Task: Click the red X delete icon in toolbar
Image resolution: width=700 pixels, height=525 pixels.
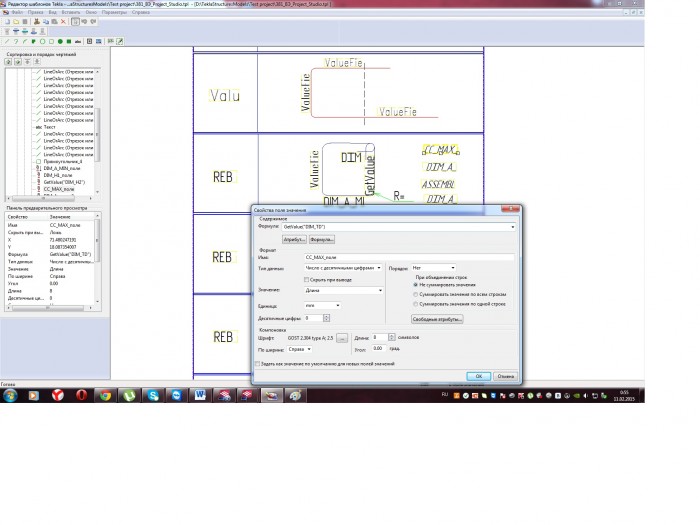Action: 63,21
